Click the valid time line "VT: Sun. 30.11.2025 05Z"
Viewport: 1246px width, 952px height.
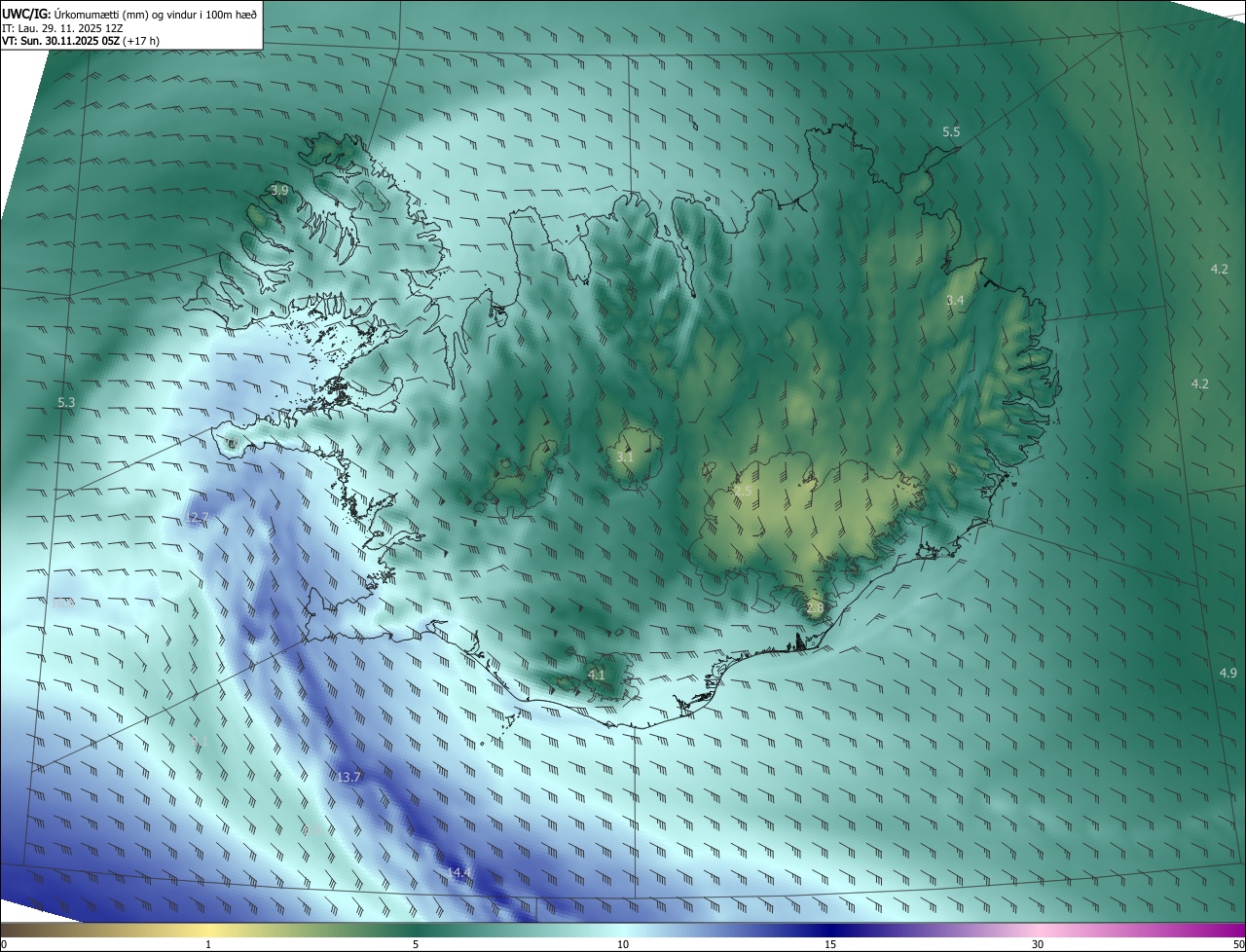(61, 41)
